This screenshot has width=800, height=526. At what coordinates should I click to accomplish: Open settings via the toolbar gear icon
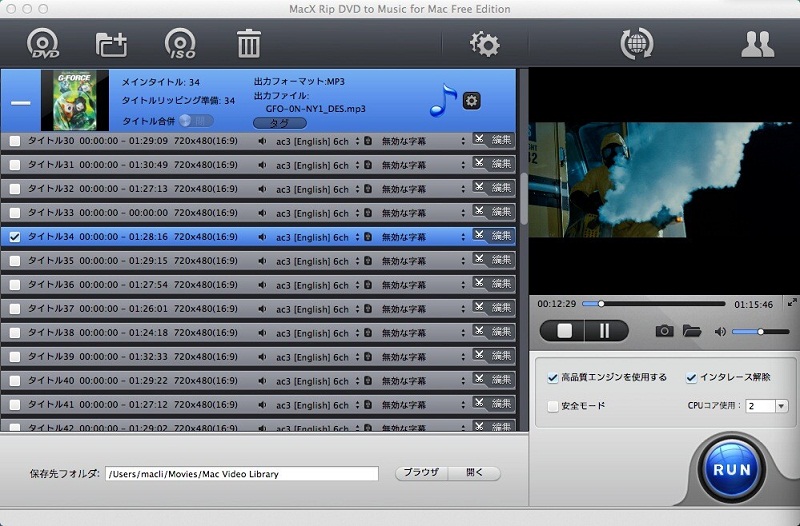(x=485, y=44)
